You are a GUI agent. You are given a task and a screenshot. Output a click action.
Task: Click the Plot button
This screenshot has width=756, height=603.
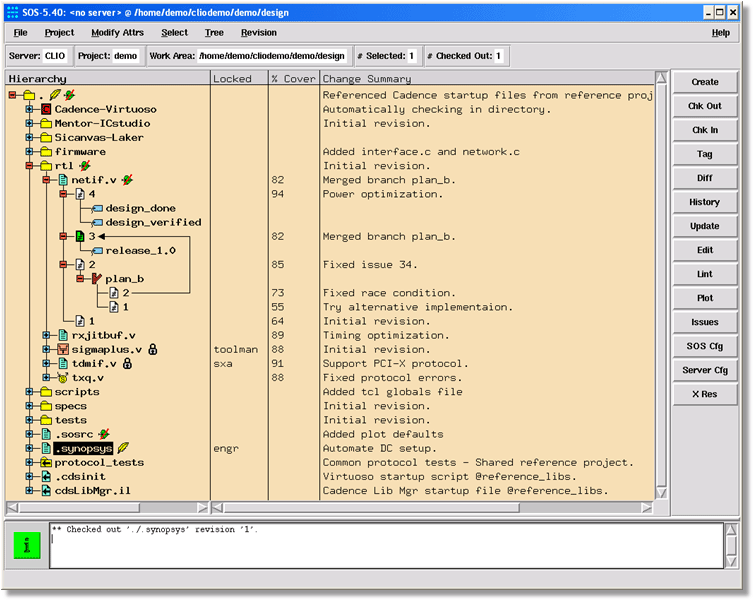(705, 298)
